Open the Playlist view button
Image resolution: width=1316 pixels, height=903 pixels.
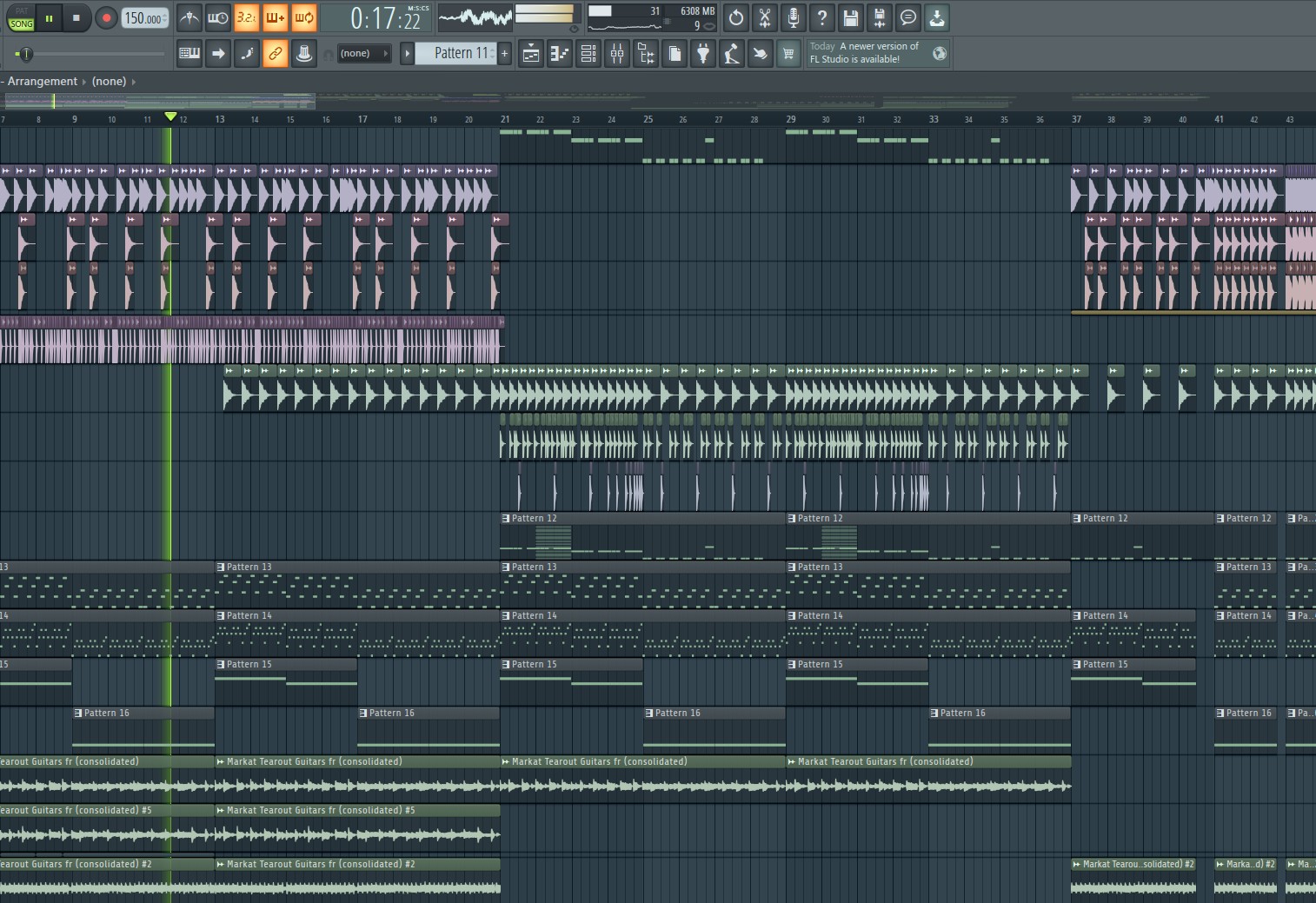pyautogui.click(x=531, y=54)
